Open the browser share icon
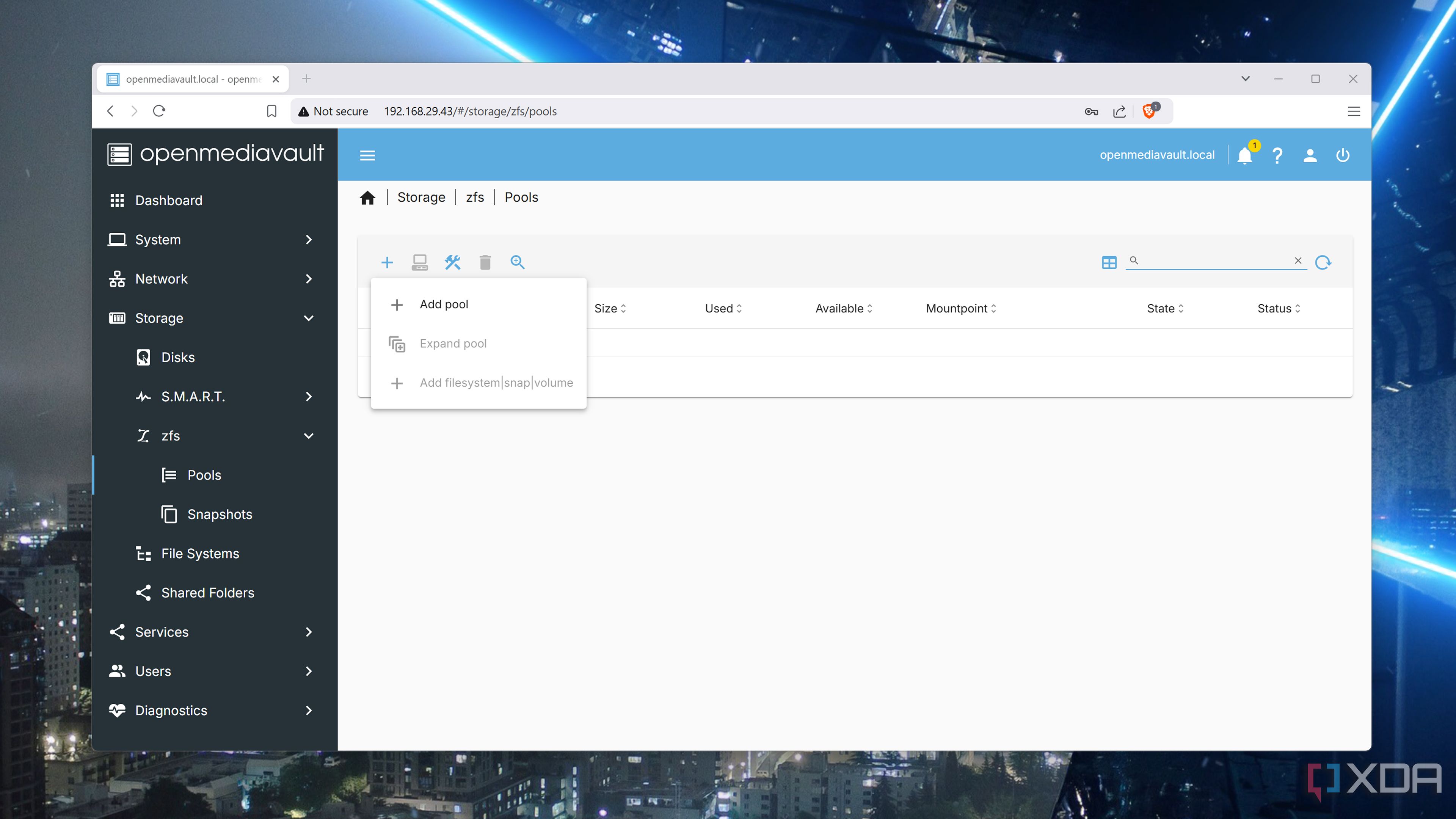Screen dimensions: 1456x819 pos(1119,111)
